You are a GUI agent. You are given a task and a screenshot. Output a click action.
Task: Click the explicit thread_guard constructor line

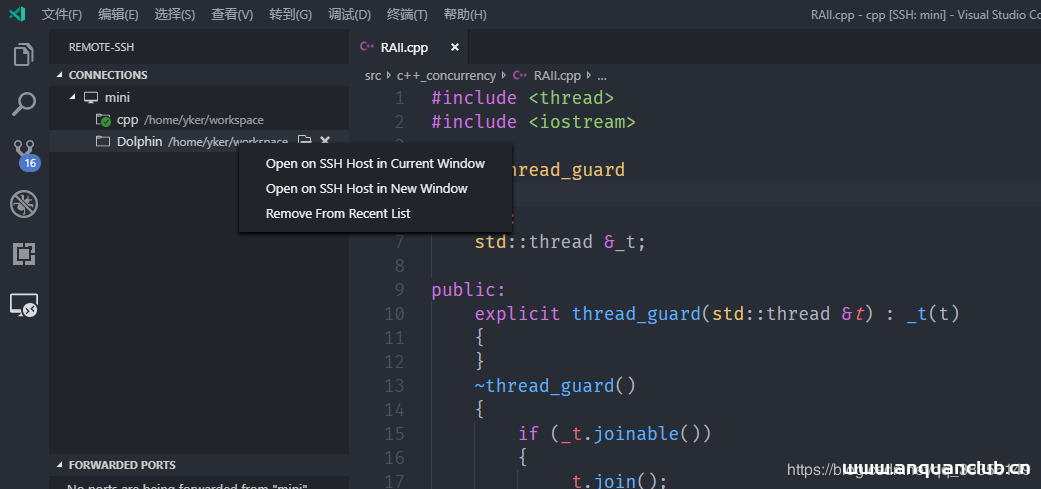point(718,313)
